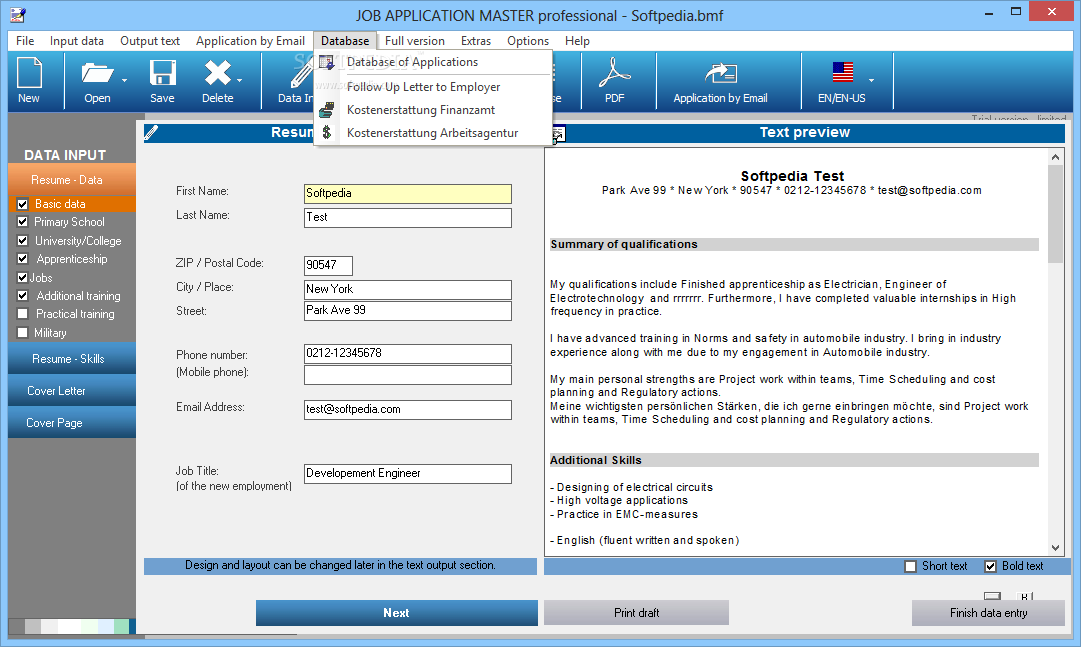Viewport: 1081px width, 647px height.
Task: Click the Next button
Action: pyautogui.click(x=396, y=613)
